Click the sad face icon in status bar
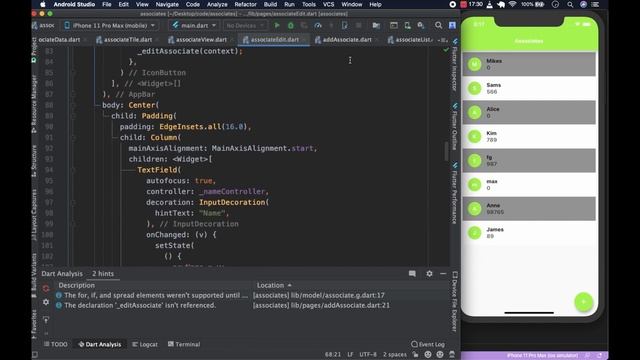This screenshot has height=360, width=640. coord(440,354)
